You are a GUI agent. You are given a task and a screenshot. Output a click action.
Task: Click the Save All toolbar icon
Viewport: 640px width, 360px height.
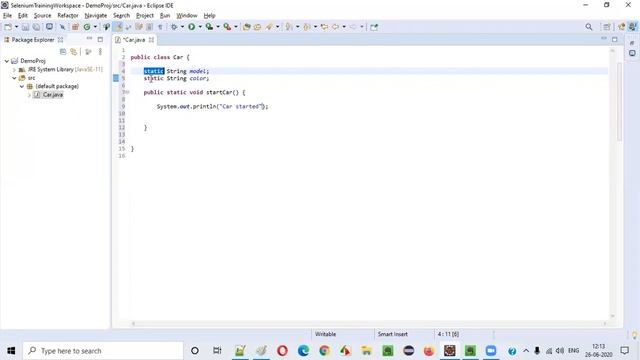36,27
